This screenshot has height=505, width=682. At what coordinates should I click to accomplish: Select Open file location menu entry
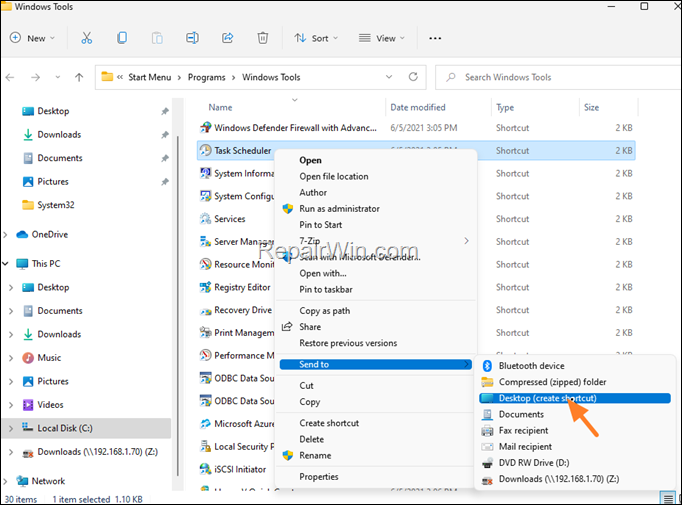pyautogui.click(x=334, y=177)
